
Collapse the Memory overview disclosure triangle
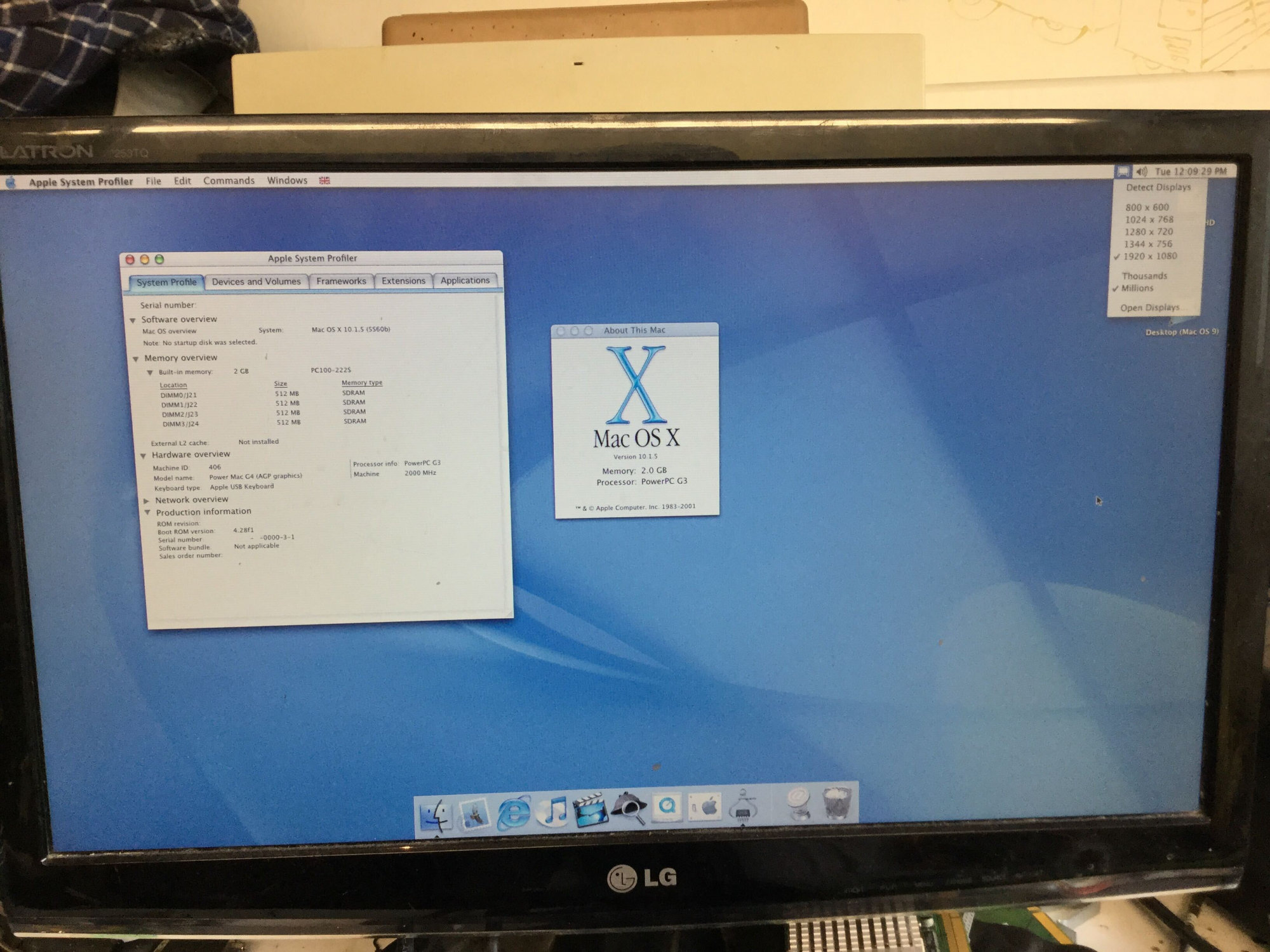click(x=135, y=359)
